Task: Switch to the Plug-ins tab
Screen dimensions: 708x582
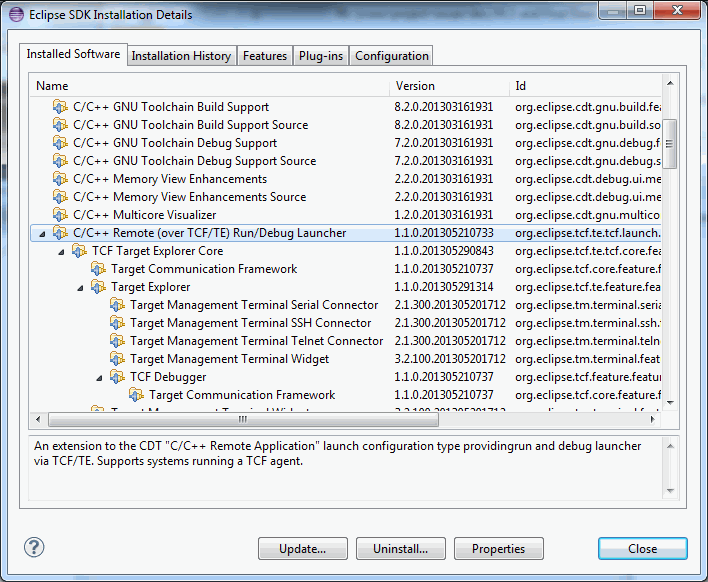Action: 321,56
